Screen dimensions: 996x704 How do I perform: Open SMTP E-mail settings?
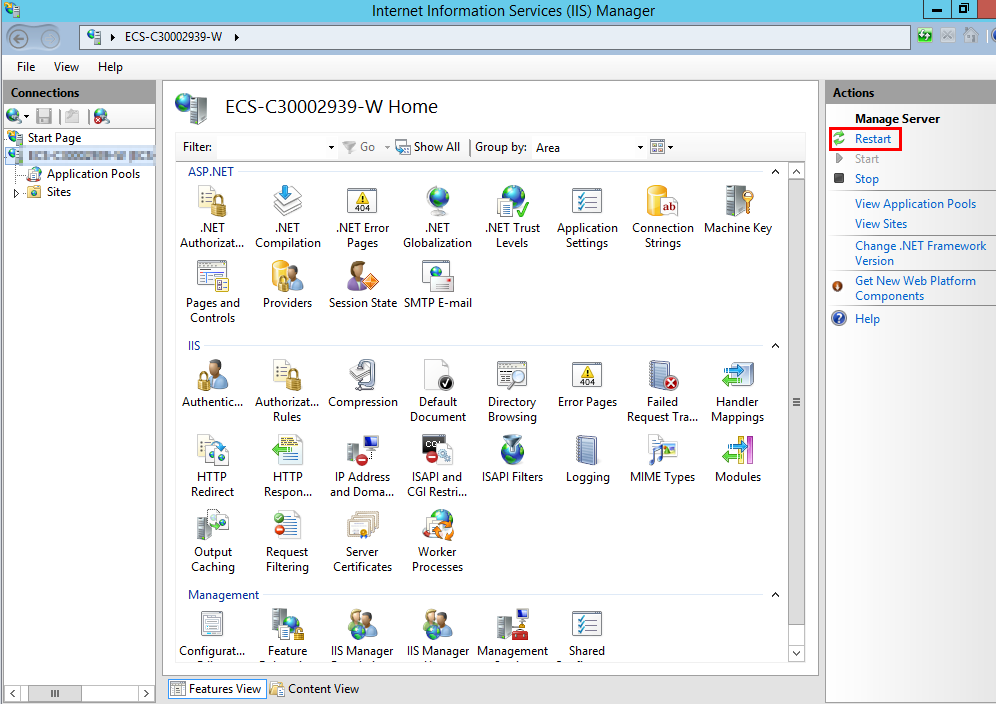coord(438,285)
